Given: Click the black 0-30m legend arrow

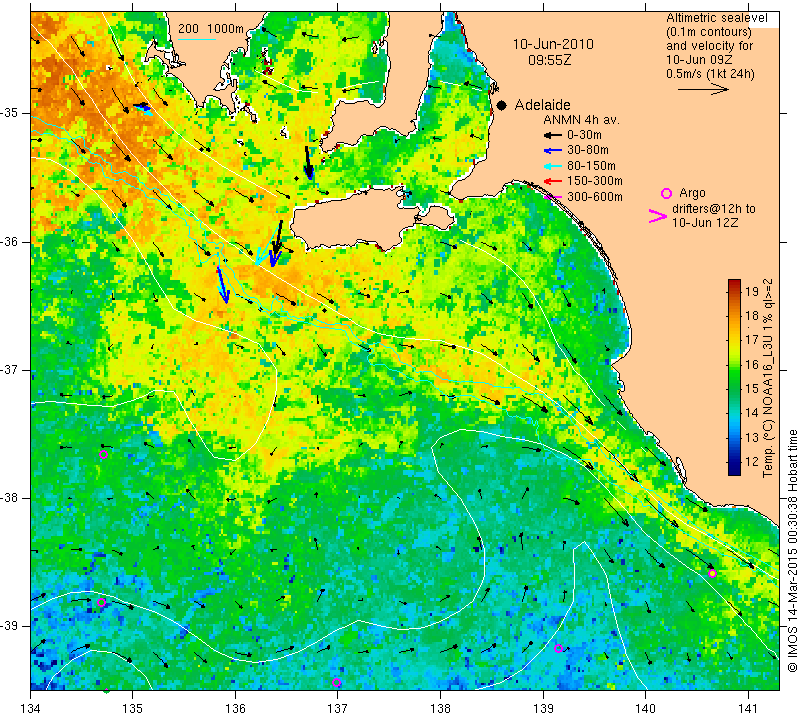Looking at the screenshot, I should click(x=552, y=135).
